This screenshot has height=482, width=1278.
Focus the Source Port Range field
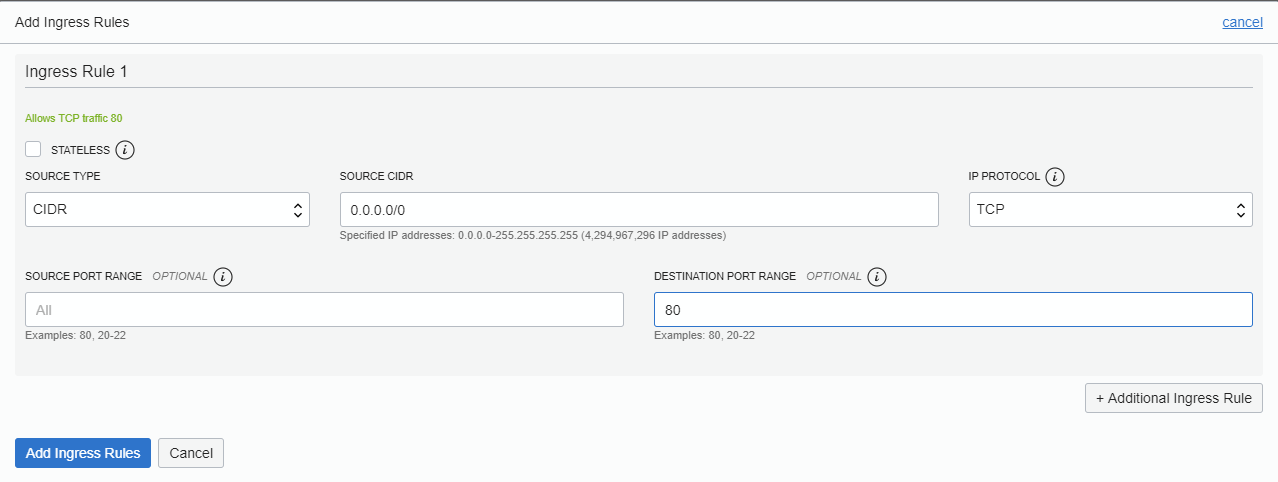(324, 310)
